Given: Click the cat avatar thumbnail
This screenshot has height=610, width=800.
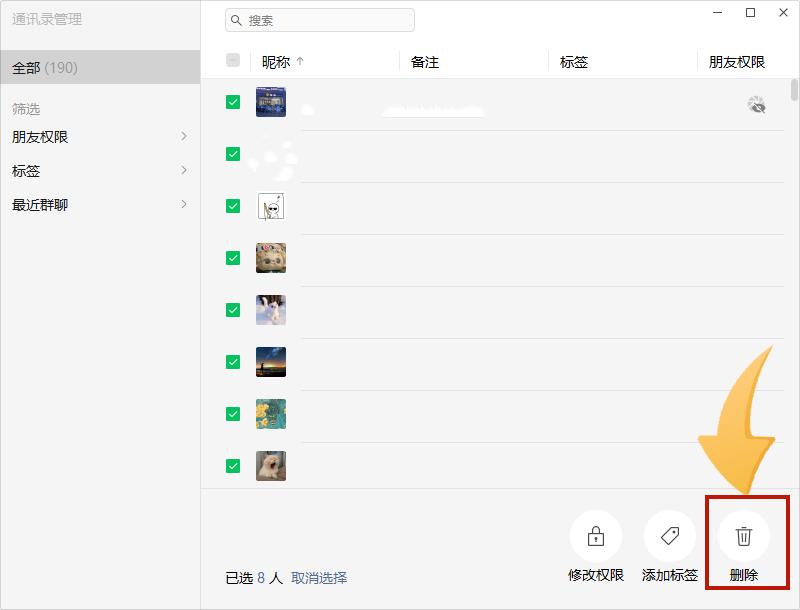Looking at the screenshot, I should tap(270, 310).
